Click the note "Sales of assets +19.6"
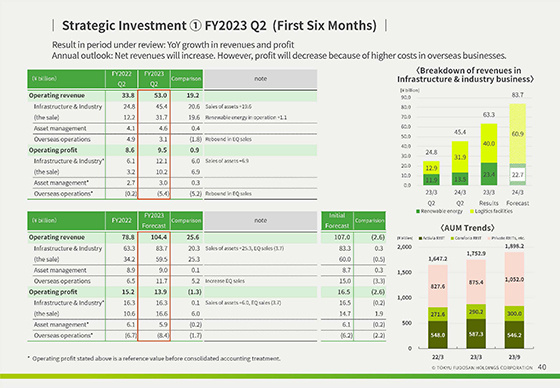 tap(228, 106)
